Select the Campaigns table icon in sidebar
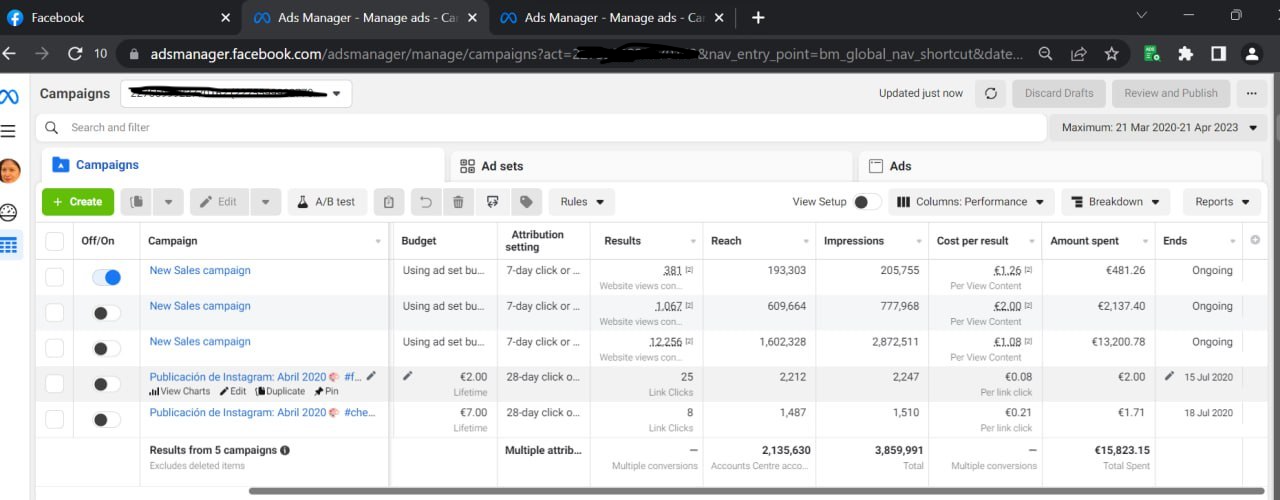 [9, 245]
